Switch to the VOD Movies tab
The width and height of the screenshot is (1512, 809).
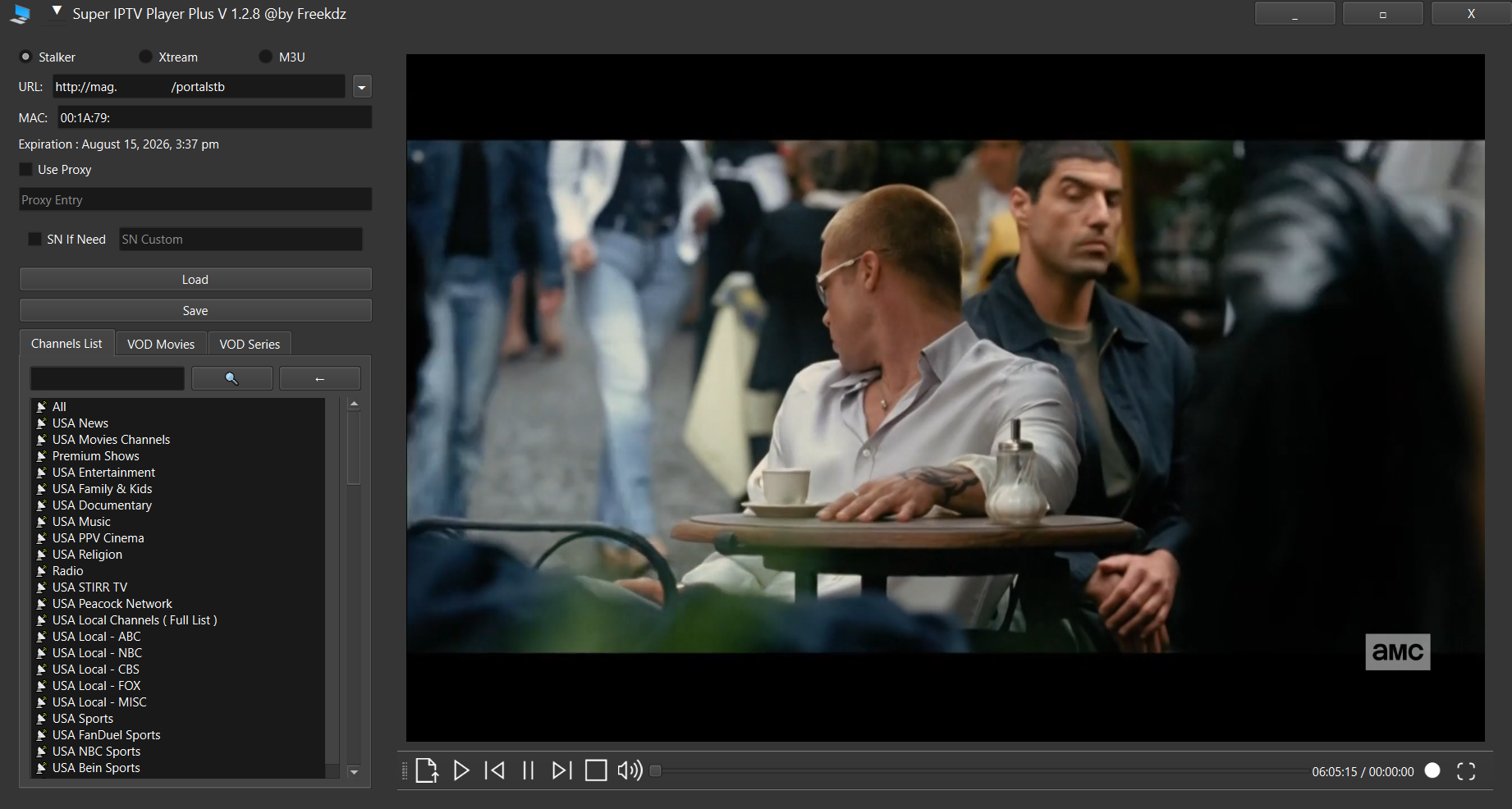(161, 344)
